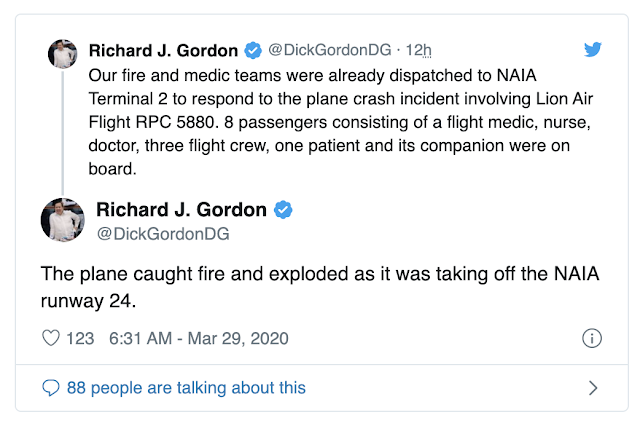This screenshot has height=423, width=640.
Task: Click the like count 123
Action: point(80,338)
